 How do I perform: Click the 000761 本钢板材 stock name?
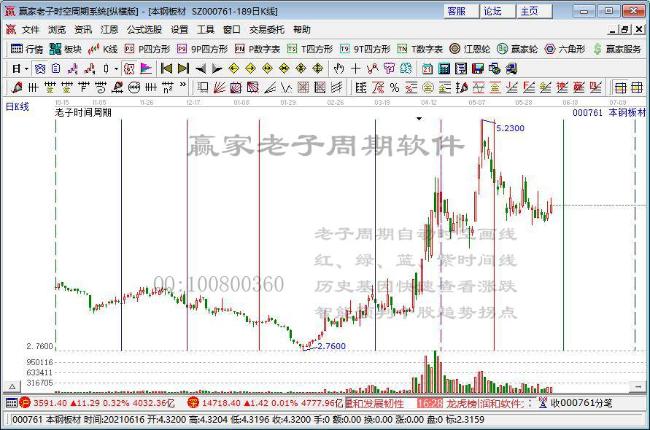click(x=609, y=112)
